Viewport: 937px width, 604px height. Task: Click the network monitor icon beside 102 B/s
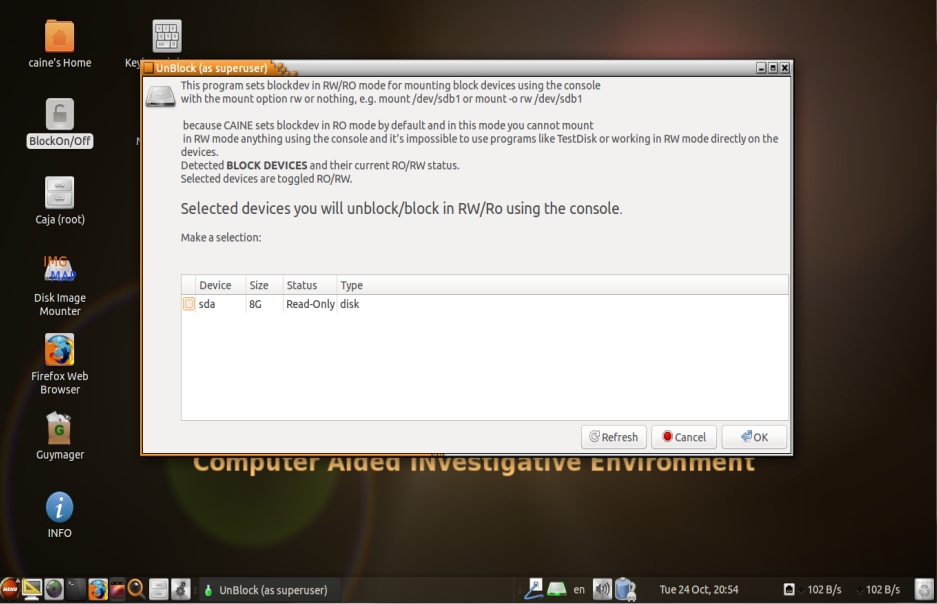pos(789,590)
